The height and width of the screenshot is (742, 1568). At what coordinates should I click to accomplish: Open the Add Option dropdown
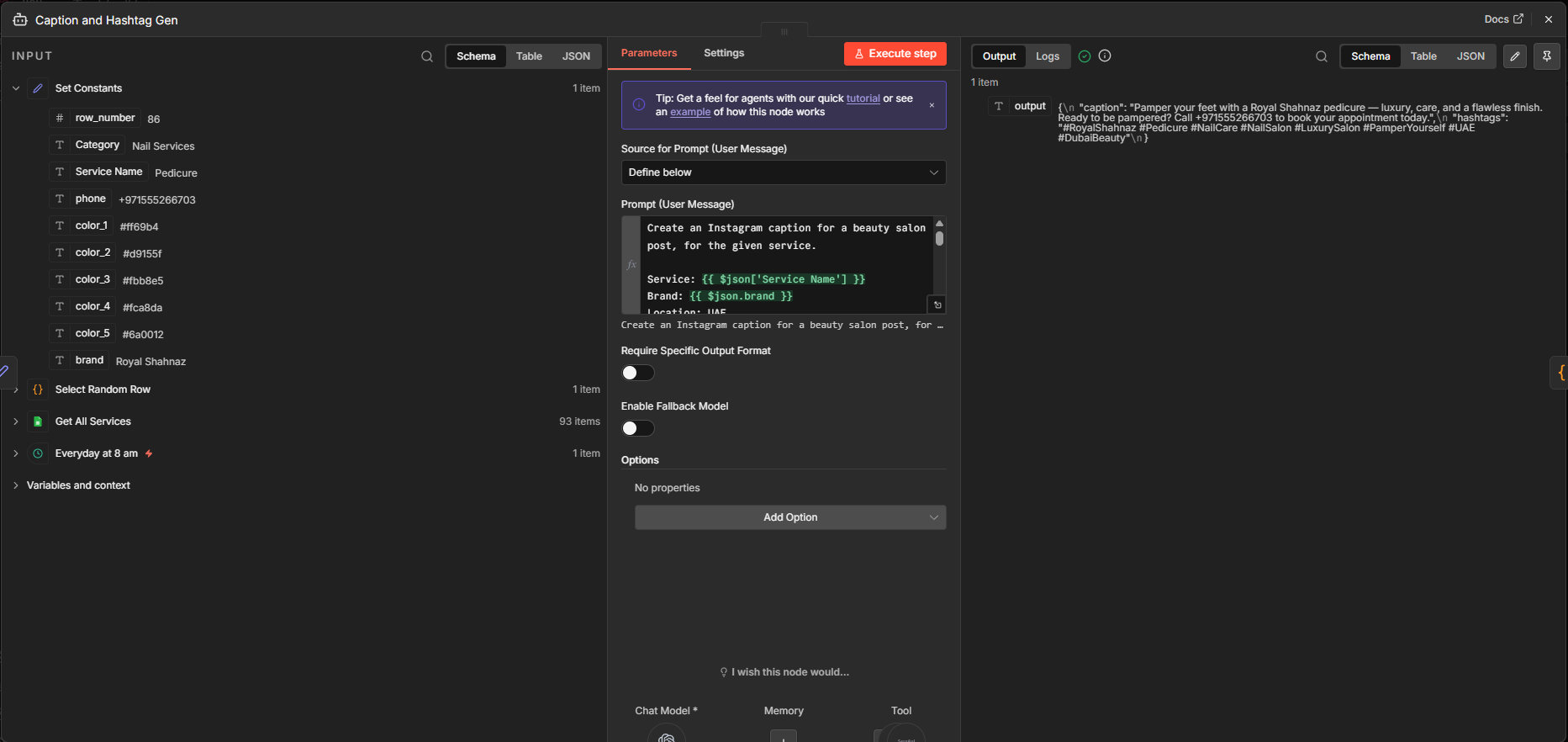coord(789,517)
